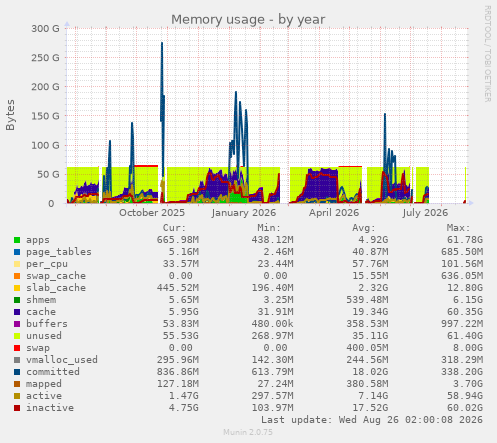The image size is (497, 443).
Task: Click the slab_cache yellow legend swatch
Action: pyautogui.click(x=17, y=288)
